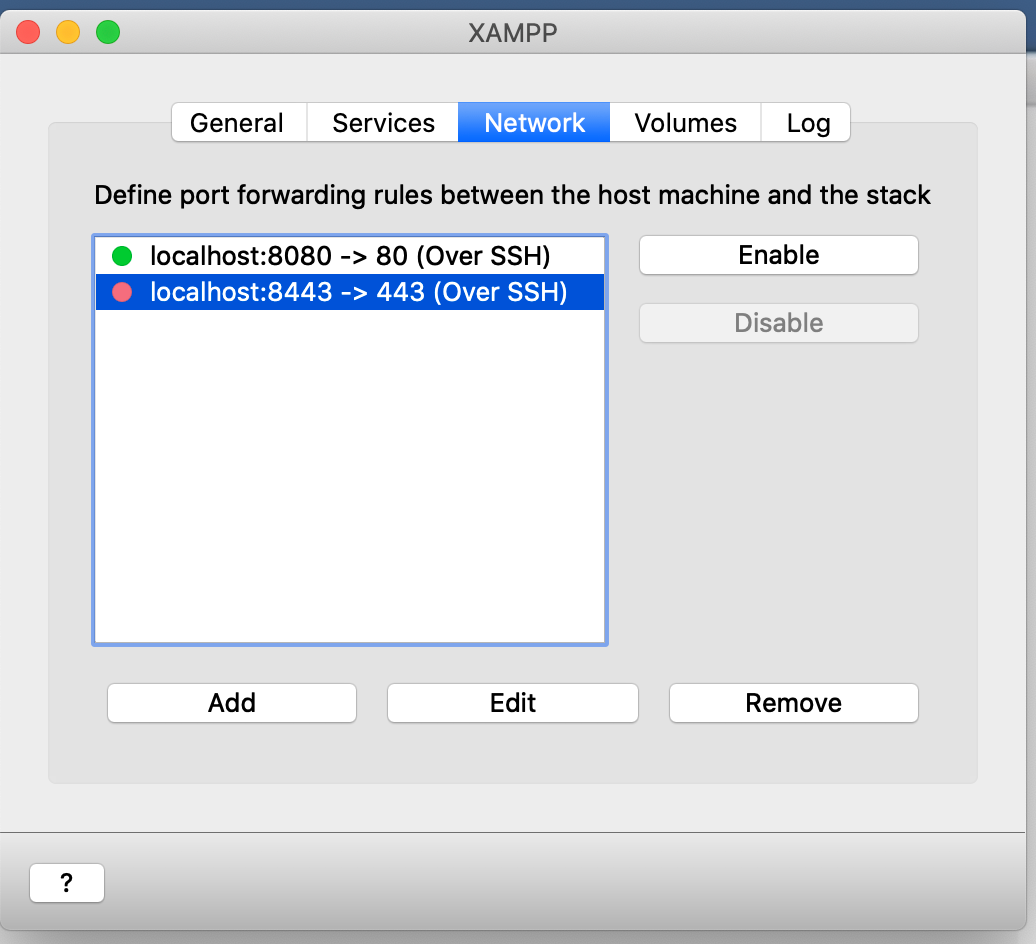Viewport: 1036px width, 944px height.
Task: Click green status dot of 8080 rule
Action: pyautogui.click(x=122, y=256)
